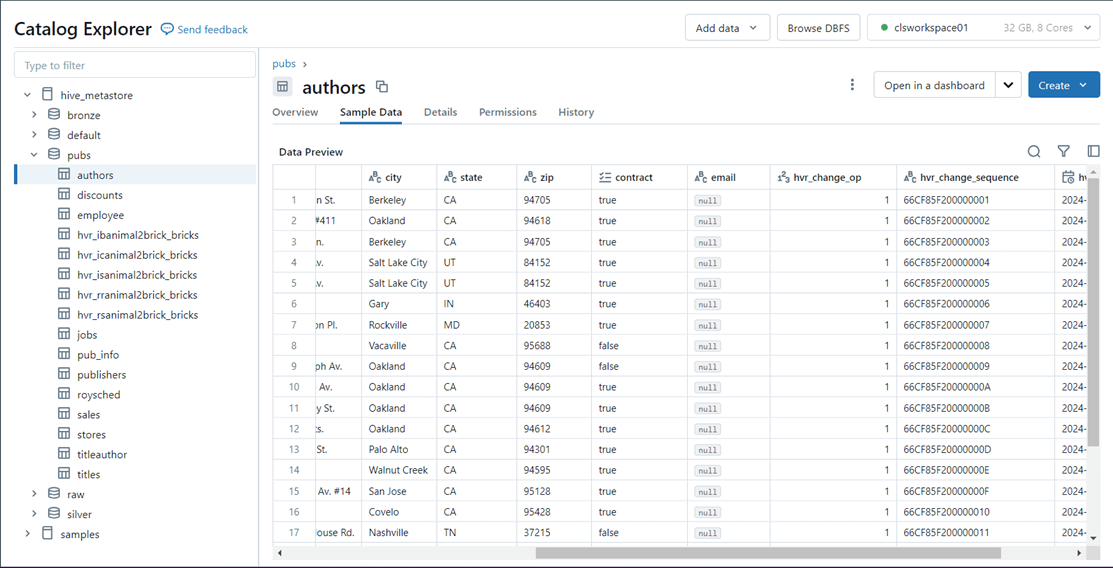Open the kebab more-options menu
The image size is (1113, 568).
852,85
